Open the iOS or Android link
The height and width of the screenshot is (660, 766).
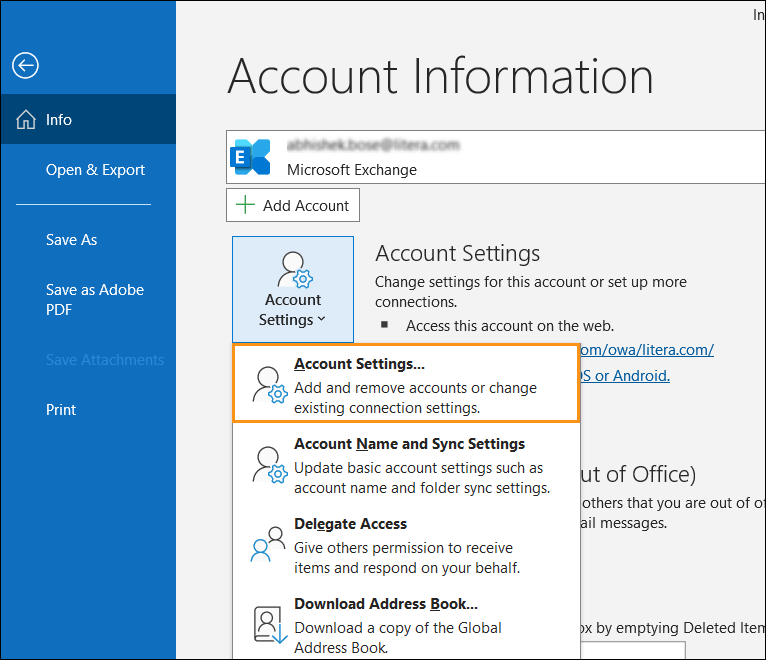[625, 375]
